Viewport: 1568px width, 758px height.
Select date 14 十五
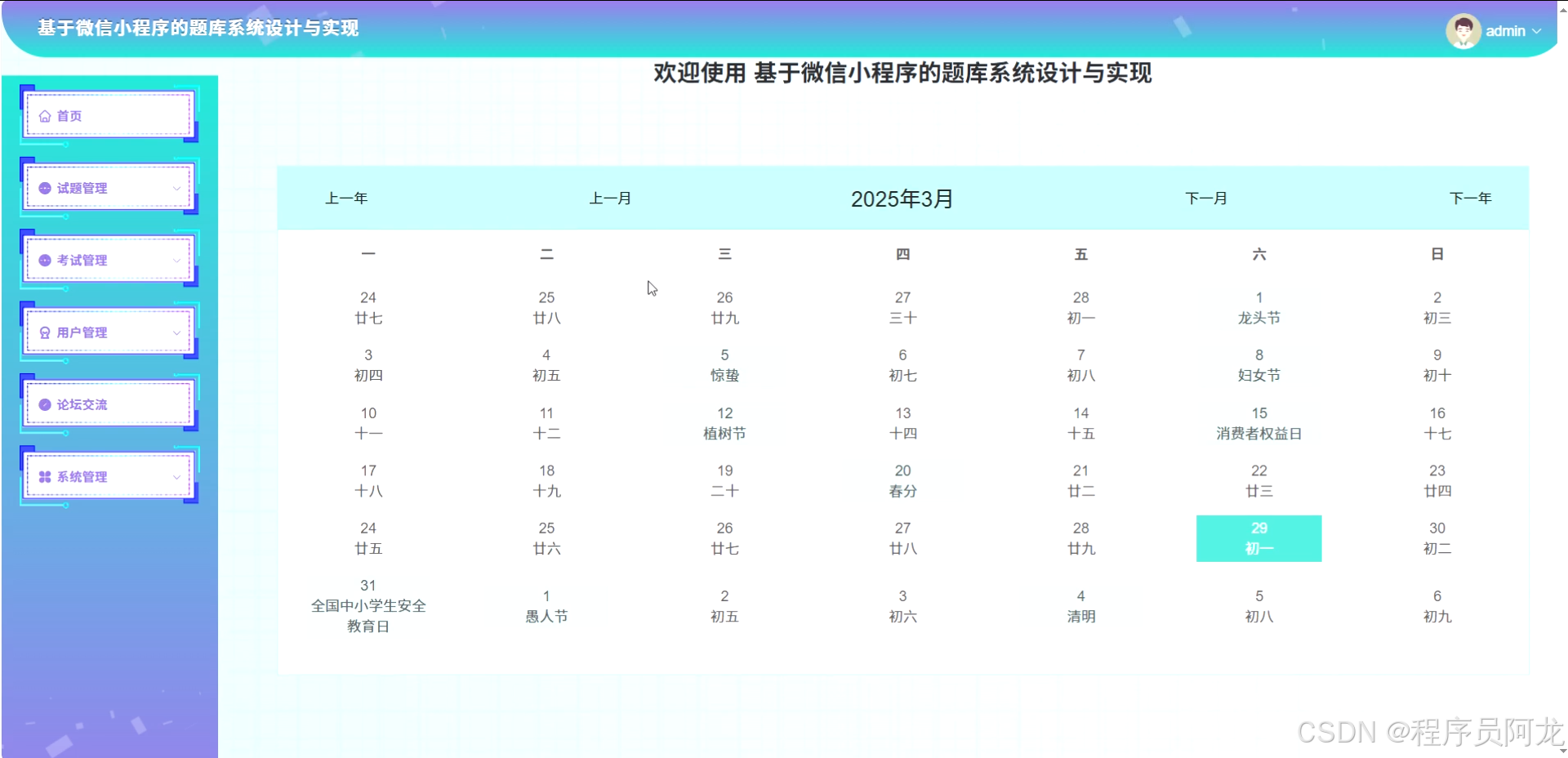1080,423
